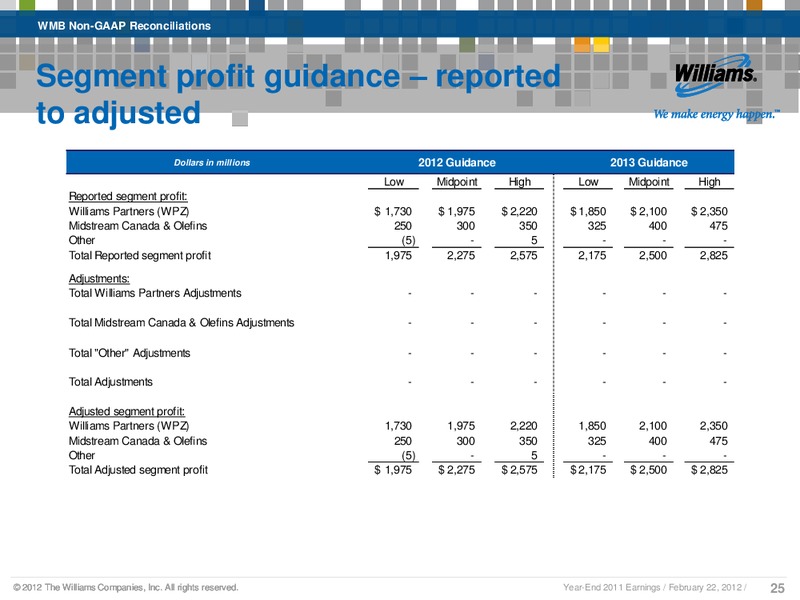Click the reported total '2,275' value

pos(461,256)
